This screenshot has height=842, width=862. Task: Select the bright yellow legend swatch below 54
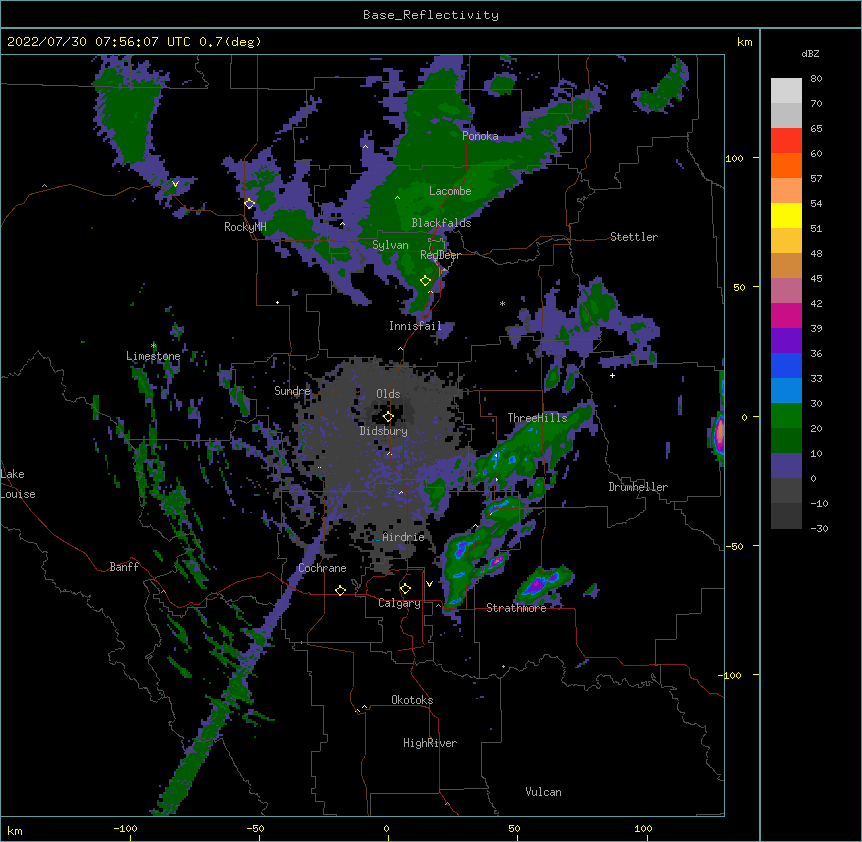[x=786, y=215]
